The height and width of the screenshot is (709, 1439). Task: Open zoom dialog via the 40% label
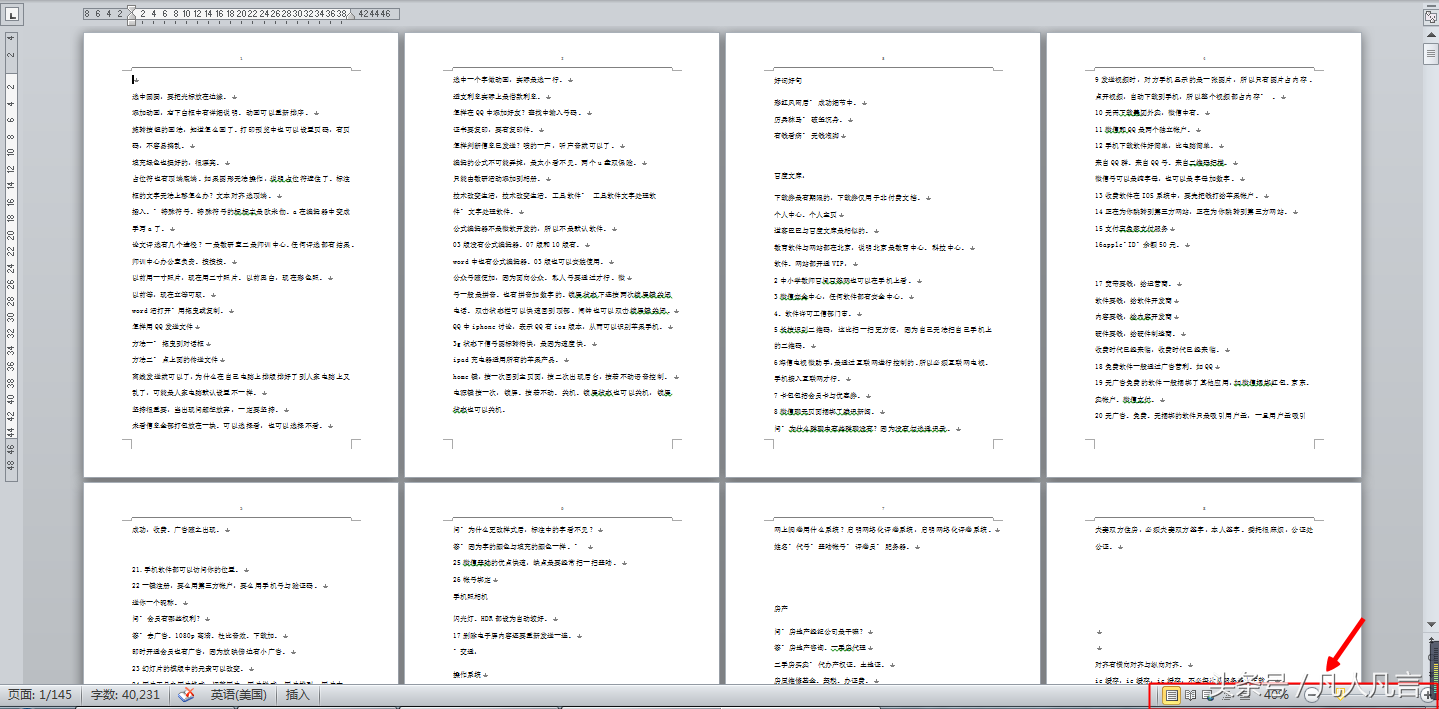(1275, 695)
